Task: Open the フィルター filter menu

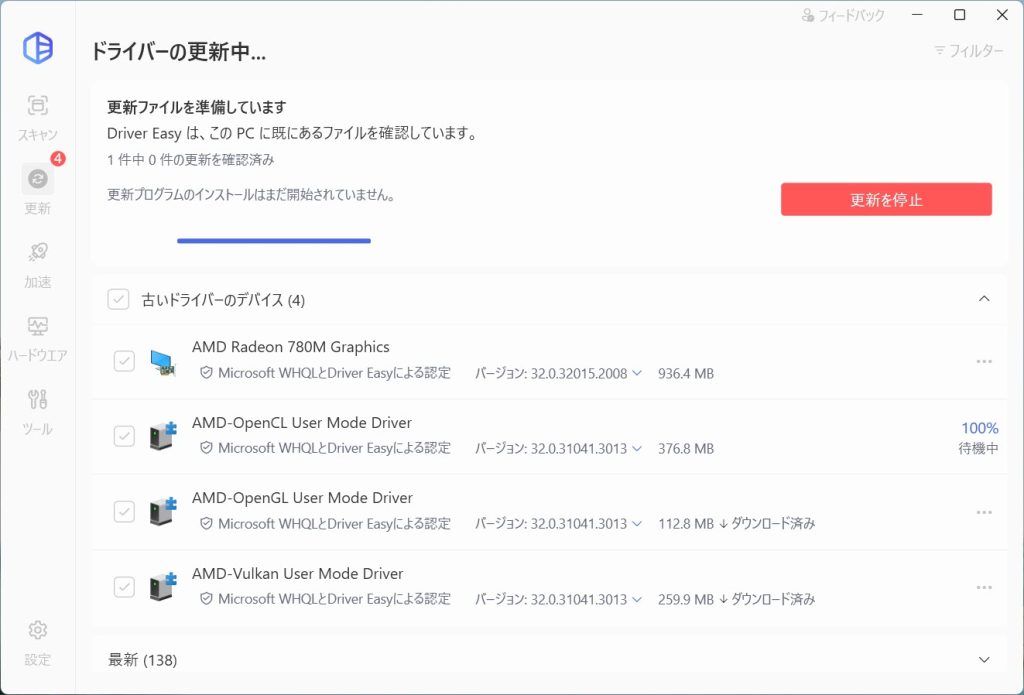Action: click(969, 50)
